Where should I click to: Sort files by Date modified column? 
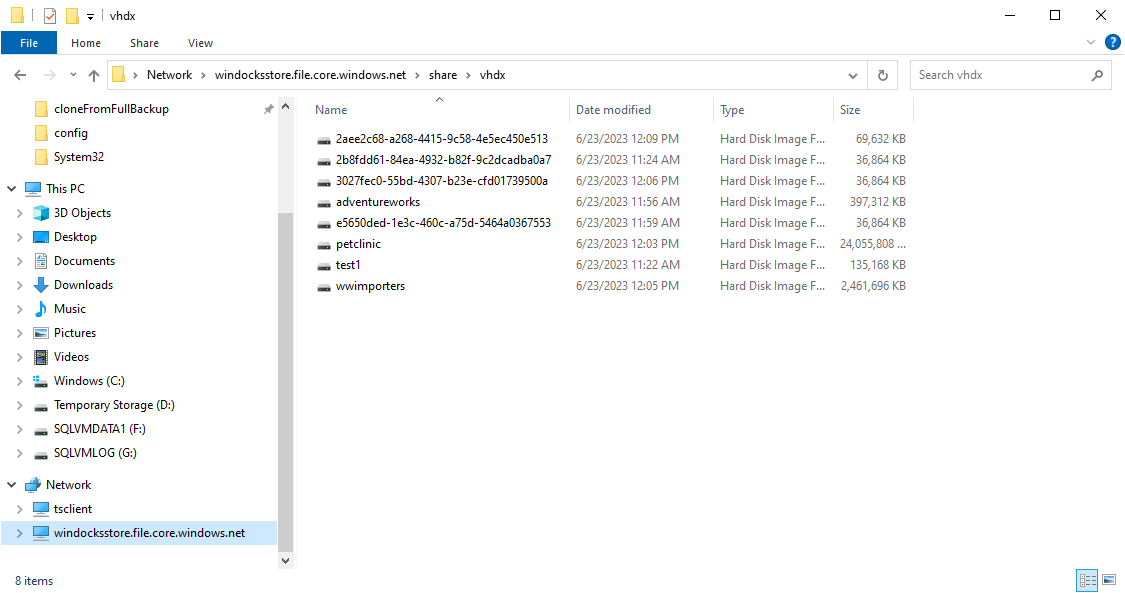pos(613,110)
